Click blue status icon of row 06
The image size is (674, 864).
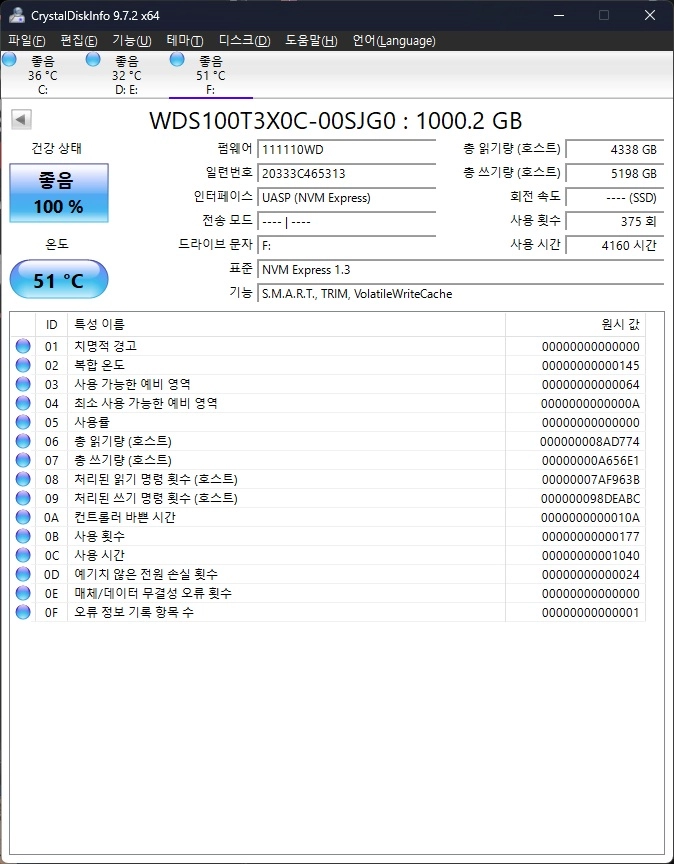[x=23, y=441]
